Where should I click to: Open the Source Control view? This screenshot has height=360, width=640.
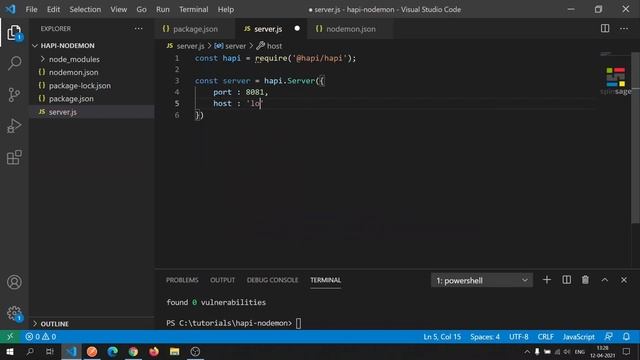pyautogui.click(x=14, y=95)
